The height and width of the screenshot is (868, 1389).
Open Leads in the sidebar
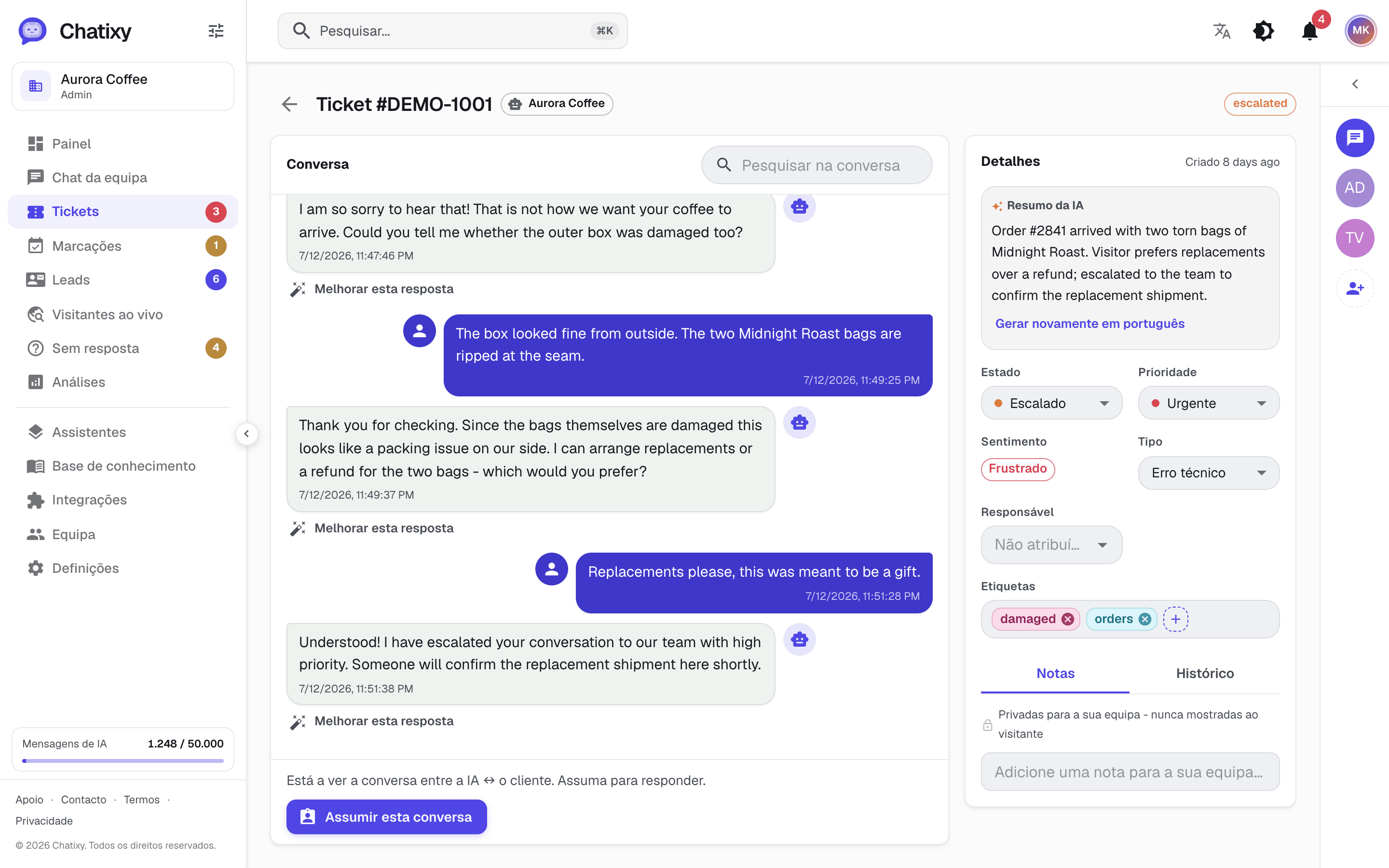pos(123,280)
